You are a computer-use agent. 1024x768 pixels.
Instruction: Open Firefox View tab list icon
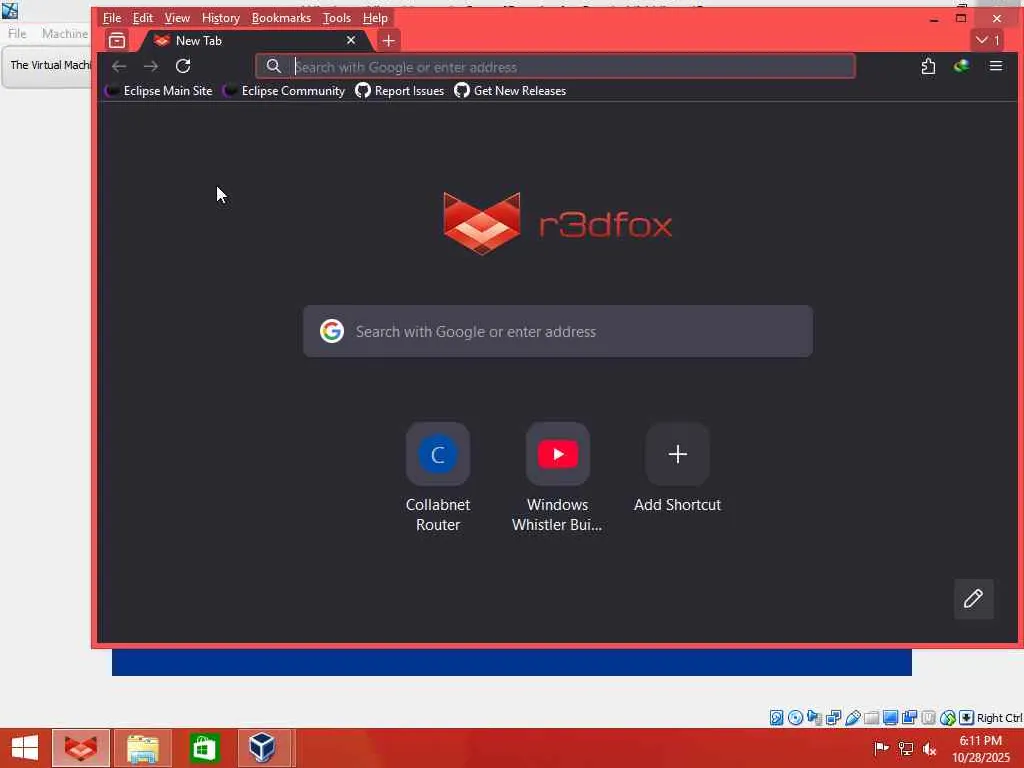coord(117,40)
